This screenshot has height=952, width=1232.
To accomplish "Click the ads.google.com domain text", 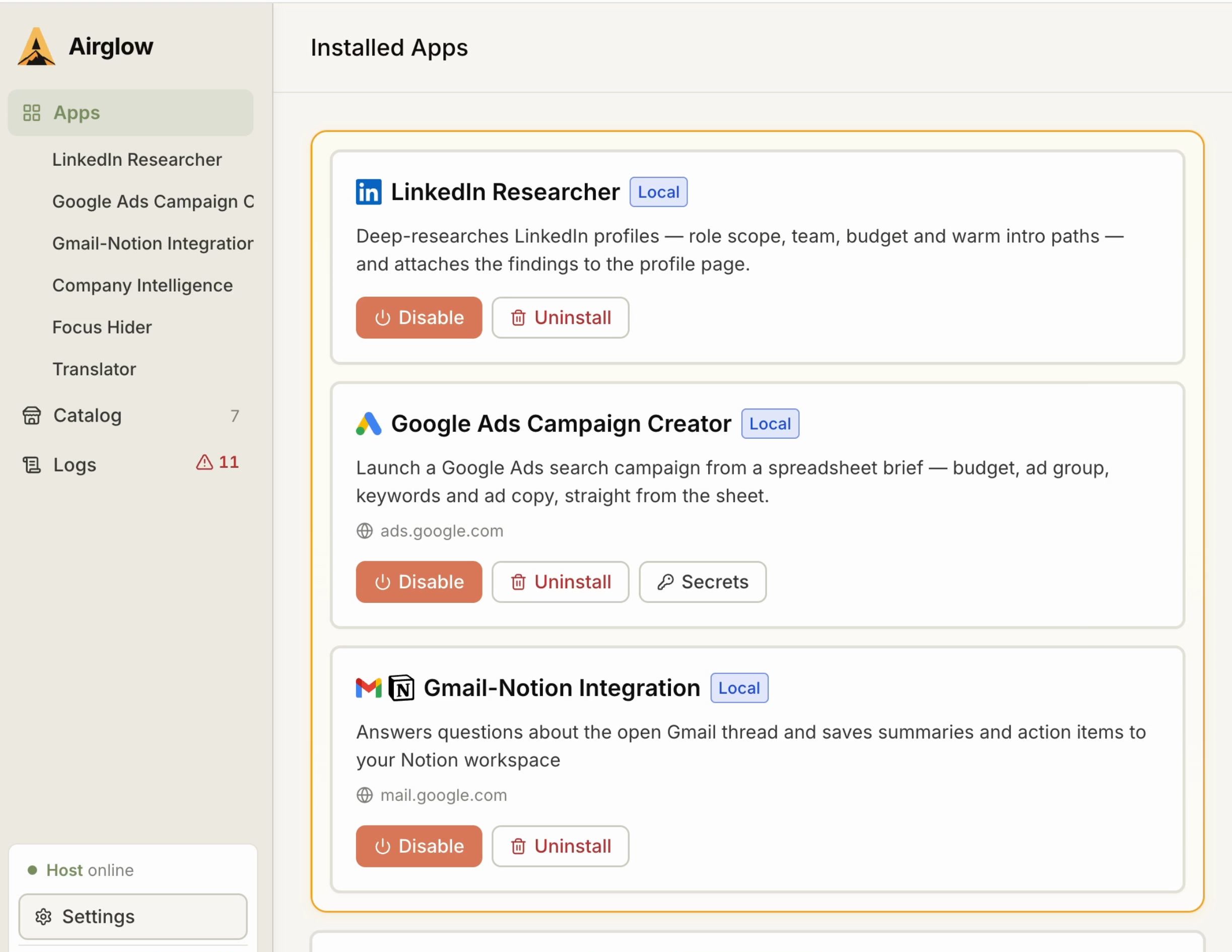I will 442,531.
